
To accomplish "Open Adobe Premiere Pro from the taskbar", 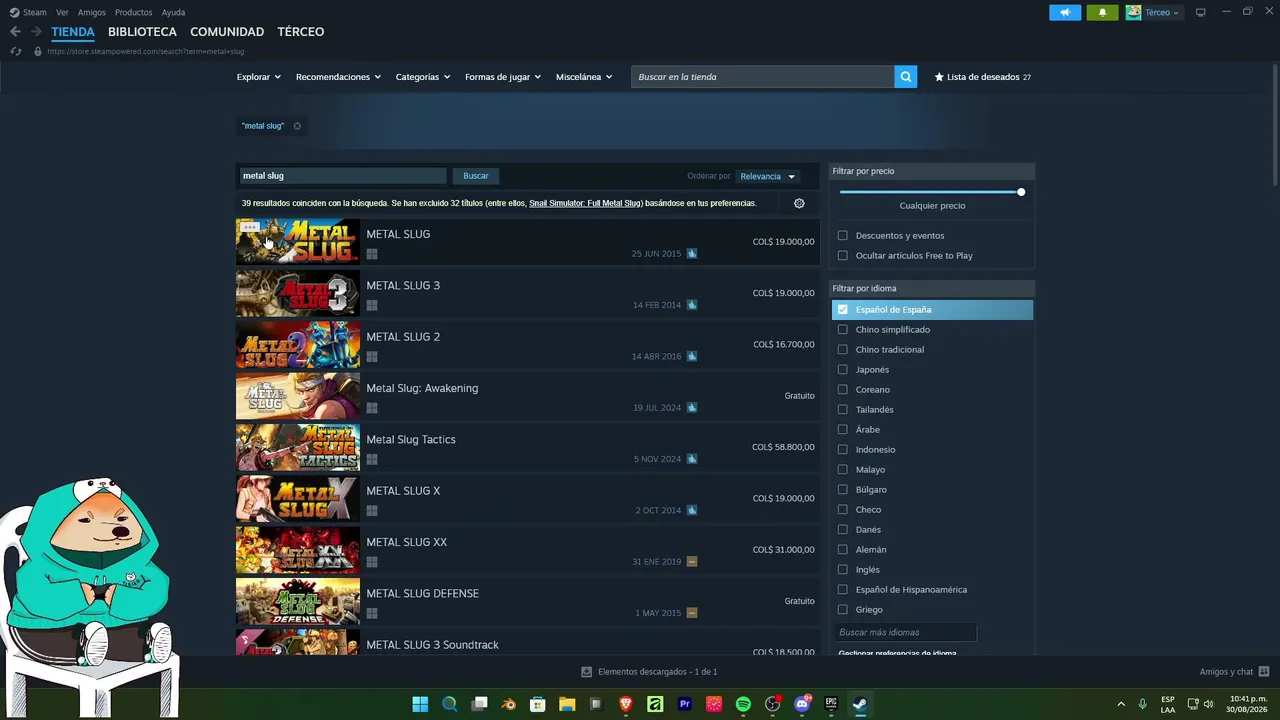I will click(x=685, y=704).
